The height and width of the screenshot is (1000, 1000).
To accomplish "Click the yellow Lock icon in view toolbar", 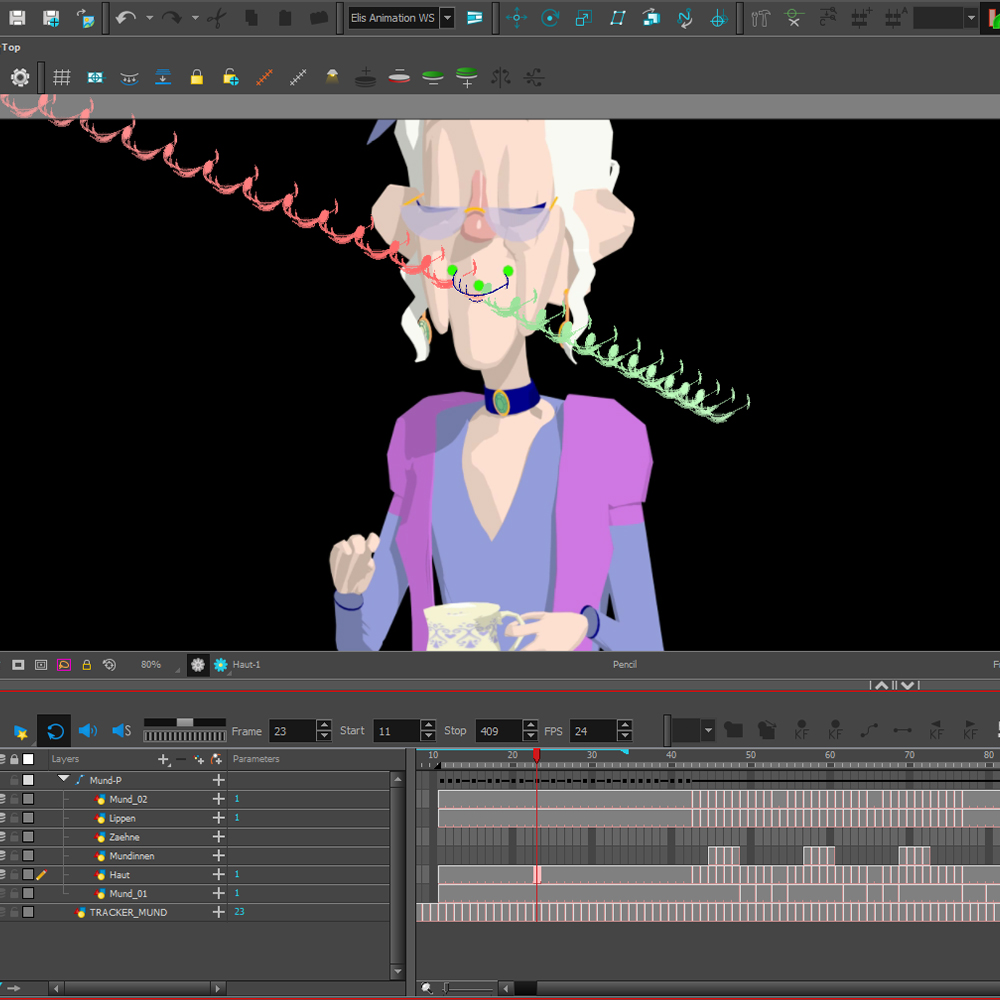I will (x=196, y=78).
